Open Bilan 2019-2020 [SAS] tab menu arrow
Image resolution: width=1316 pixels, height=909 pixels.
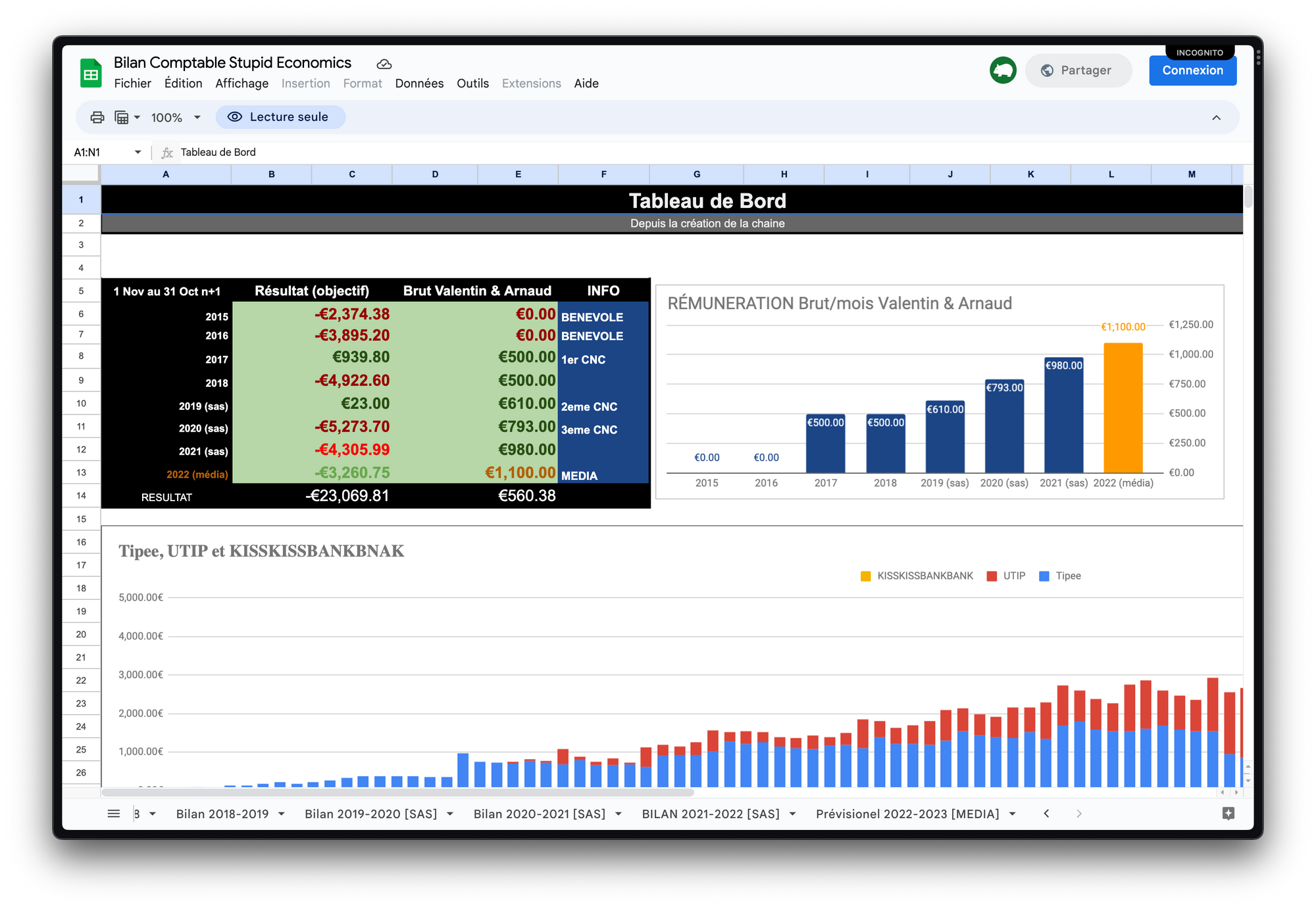[450, 814]
